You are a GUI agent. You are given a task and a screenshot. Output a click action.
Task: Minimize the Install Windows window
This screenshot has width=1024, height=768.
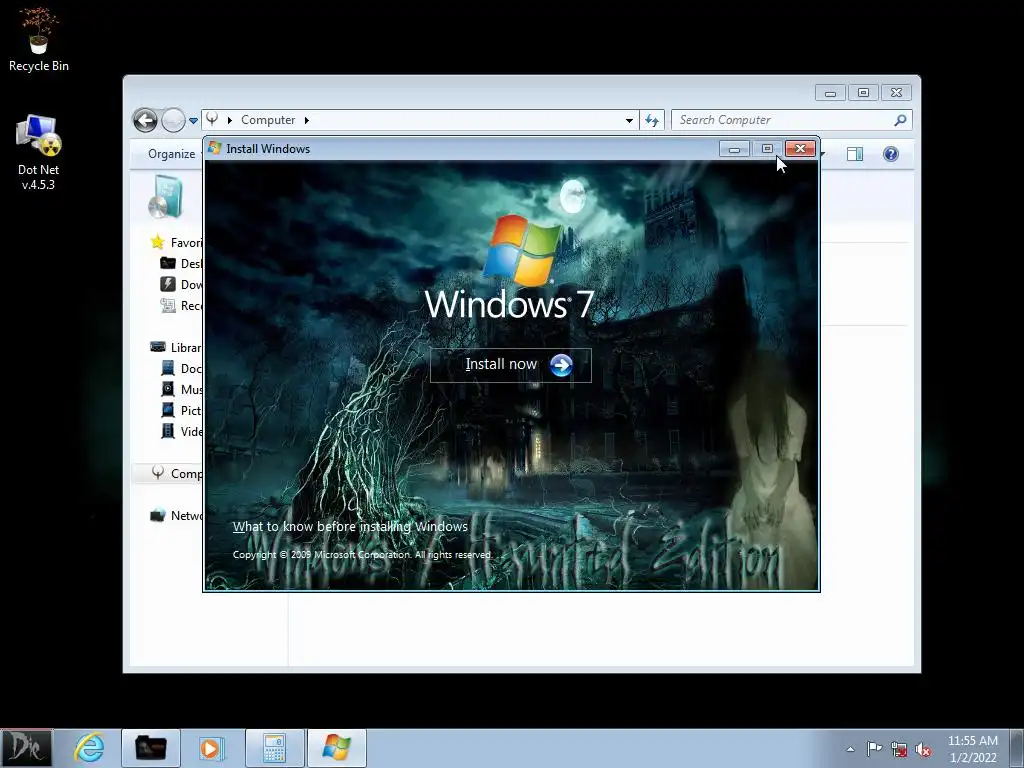tap(734, 149)
